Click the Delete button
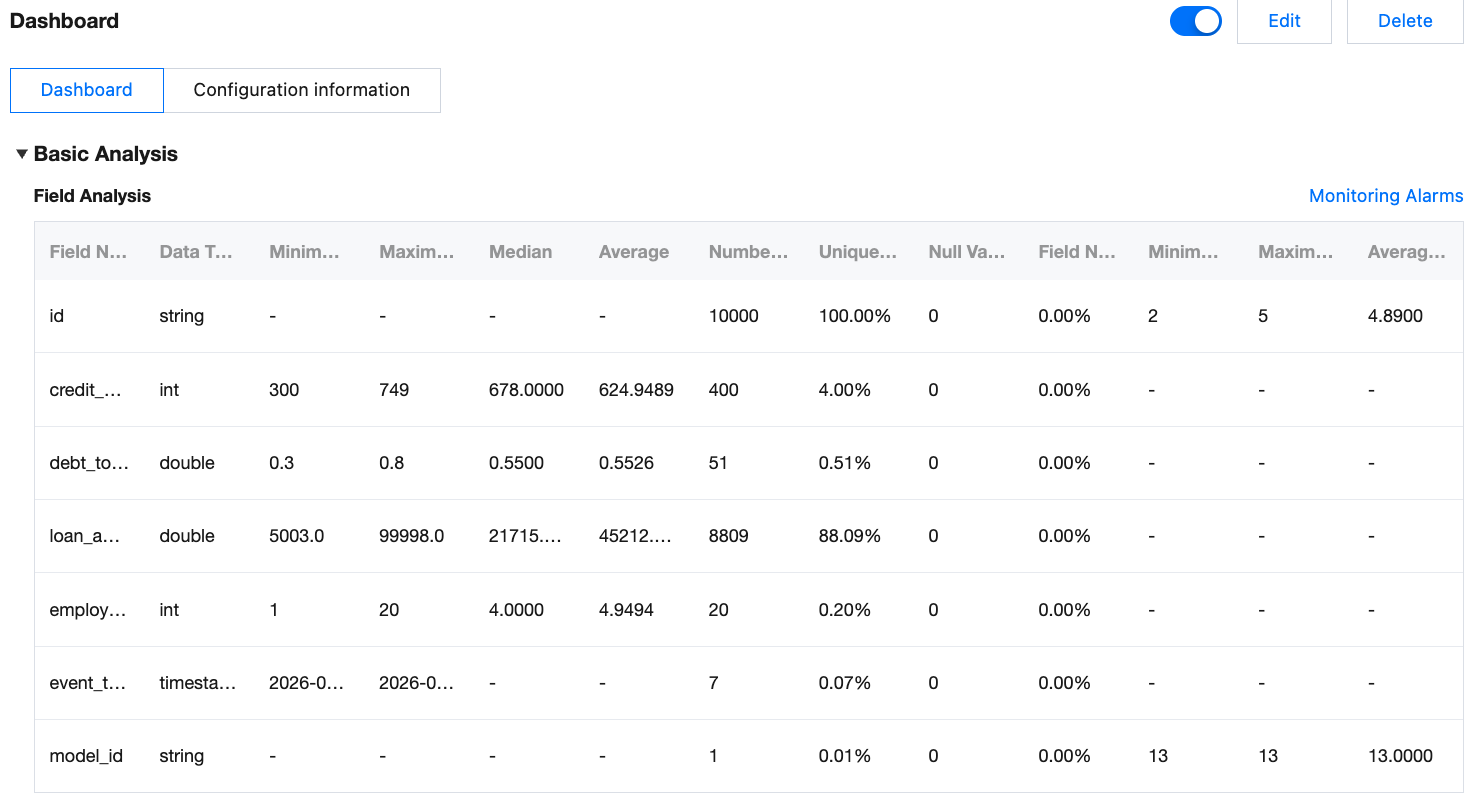 (1404, 21)
